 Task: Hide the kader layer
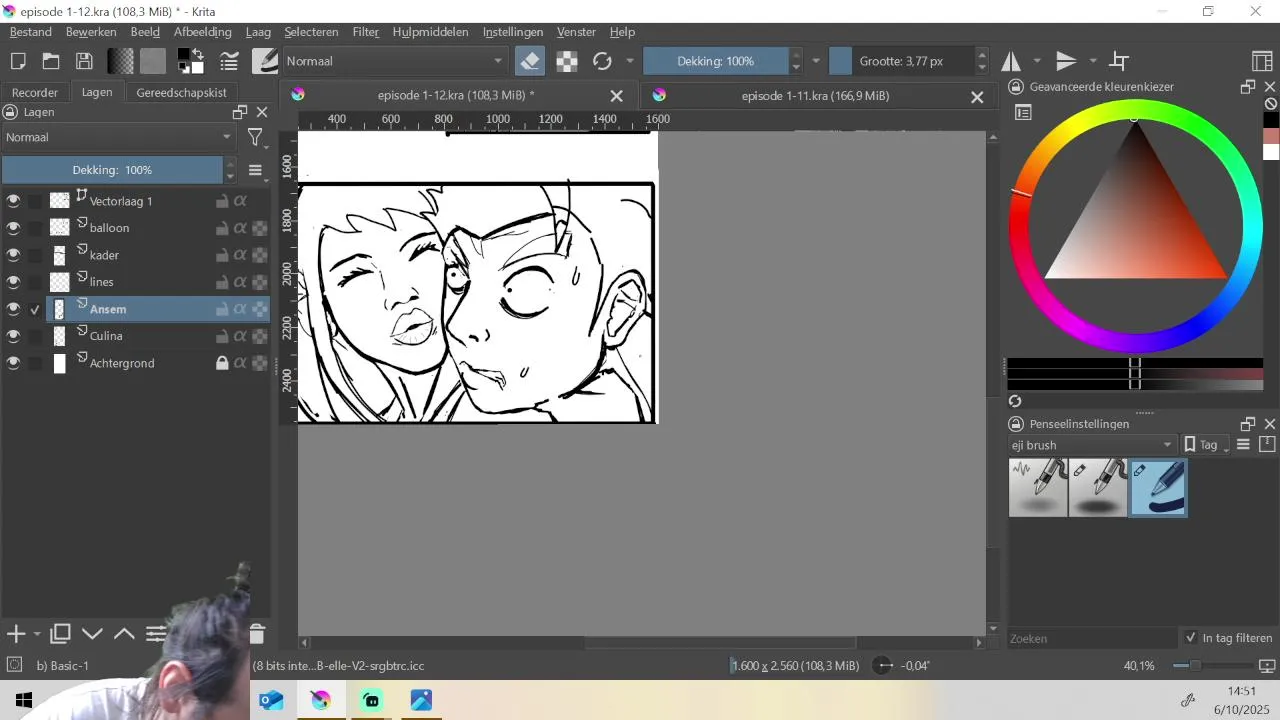point(13,255)
